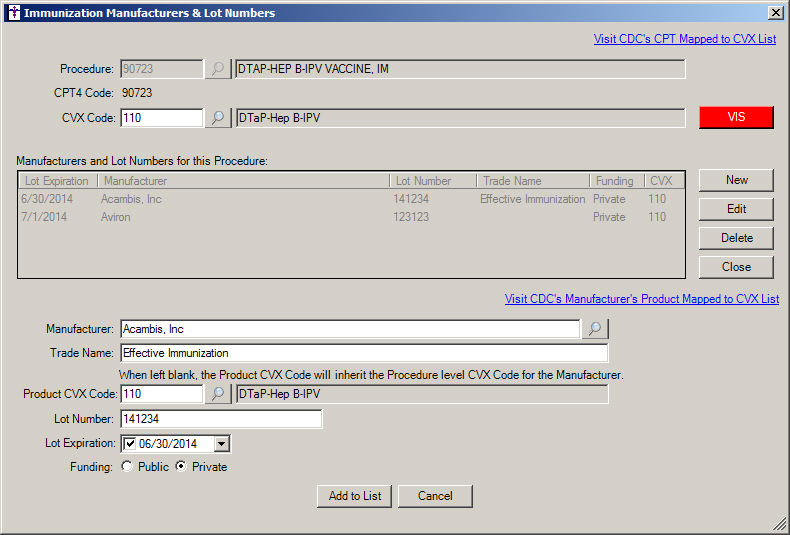The width and height of the screenshot is (790, 535).
Task: Sort list by Lot Expiration column header
Action: click(x=58, y=181)
